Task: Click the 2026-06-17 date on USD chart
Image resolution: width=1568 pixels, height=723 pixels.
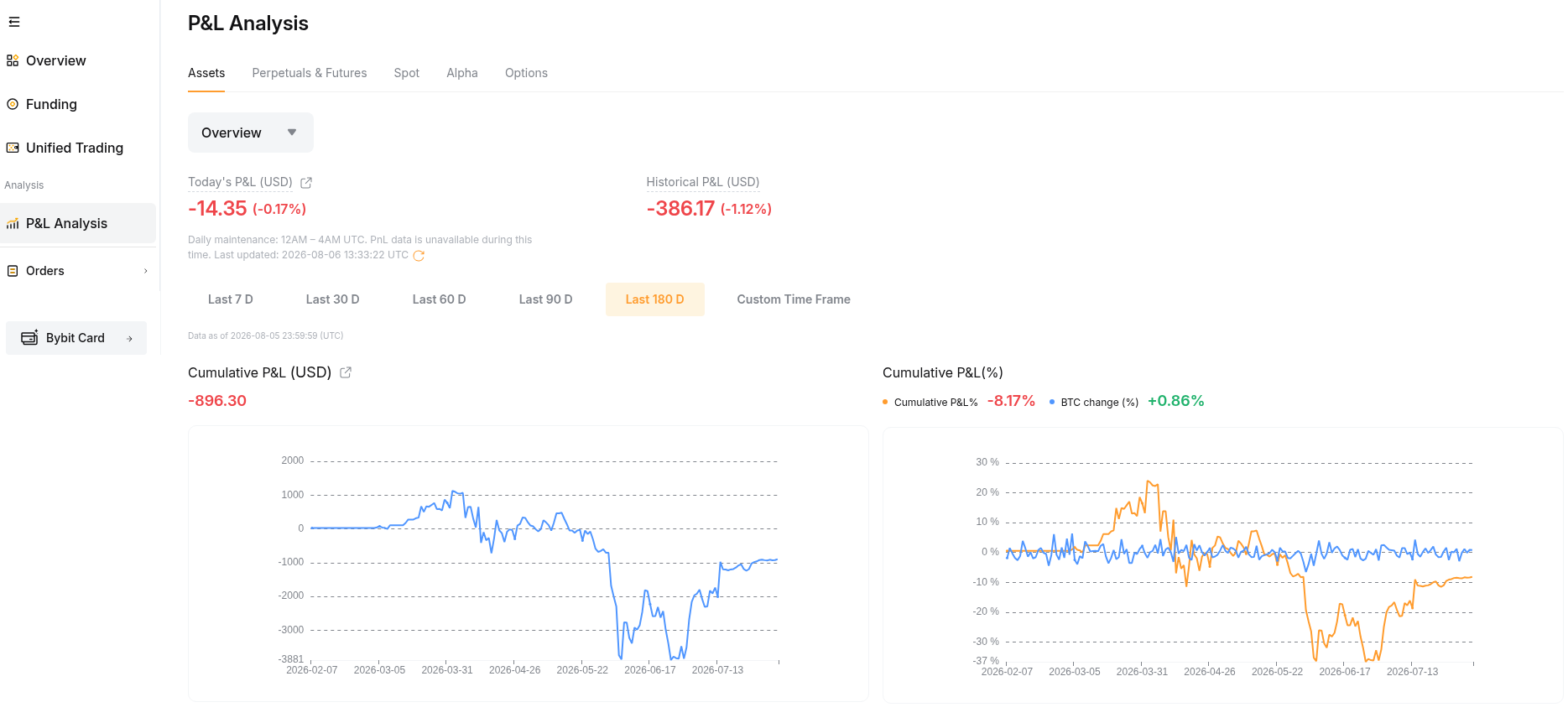Action: click(650, 670)
